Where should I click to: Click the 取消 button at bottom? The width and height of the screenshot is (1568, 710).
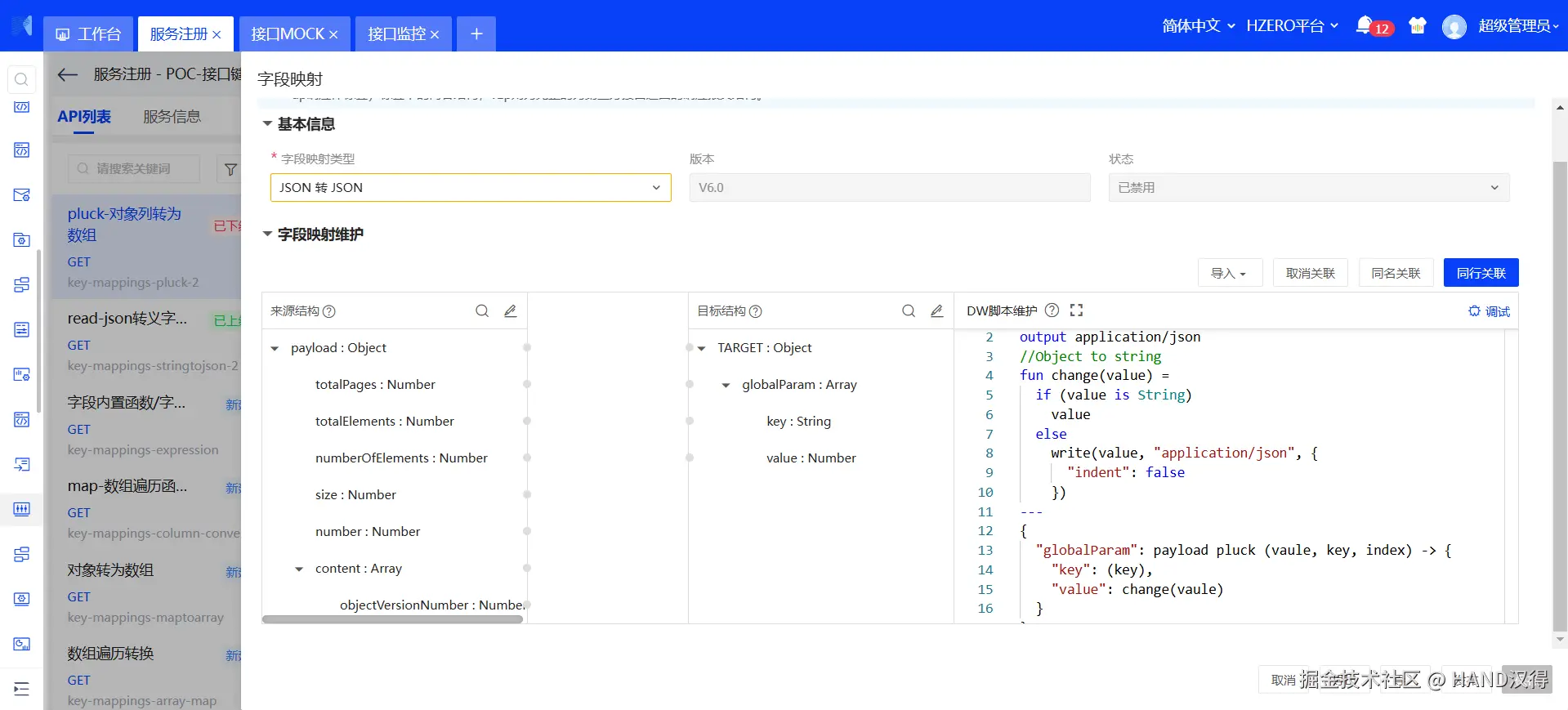click(x=1283, y=680)
